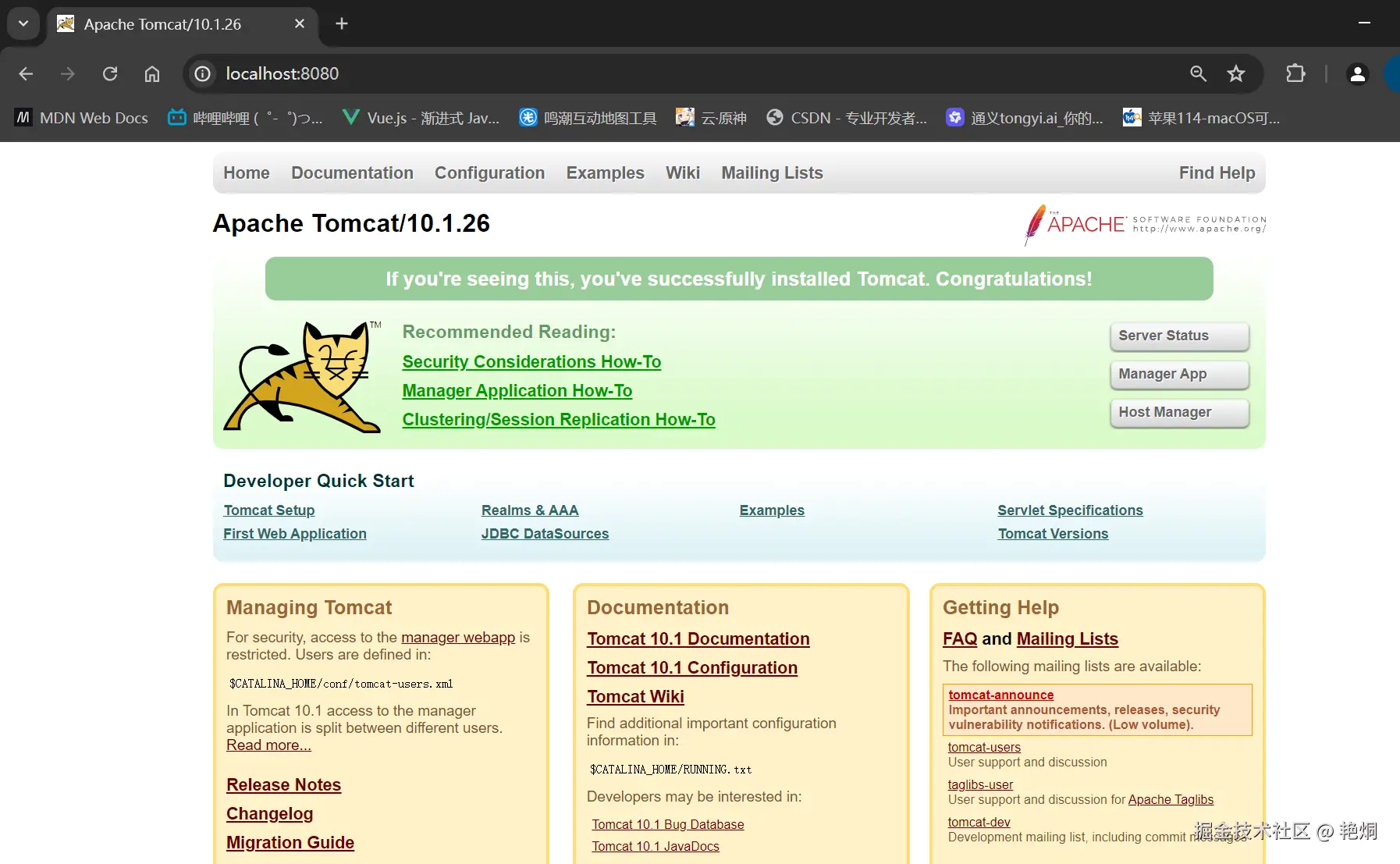
Task: Open the Mailing Lists link under Getting Help
Action: (x=1068, y=638)
